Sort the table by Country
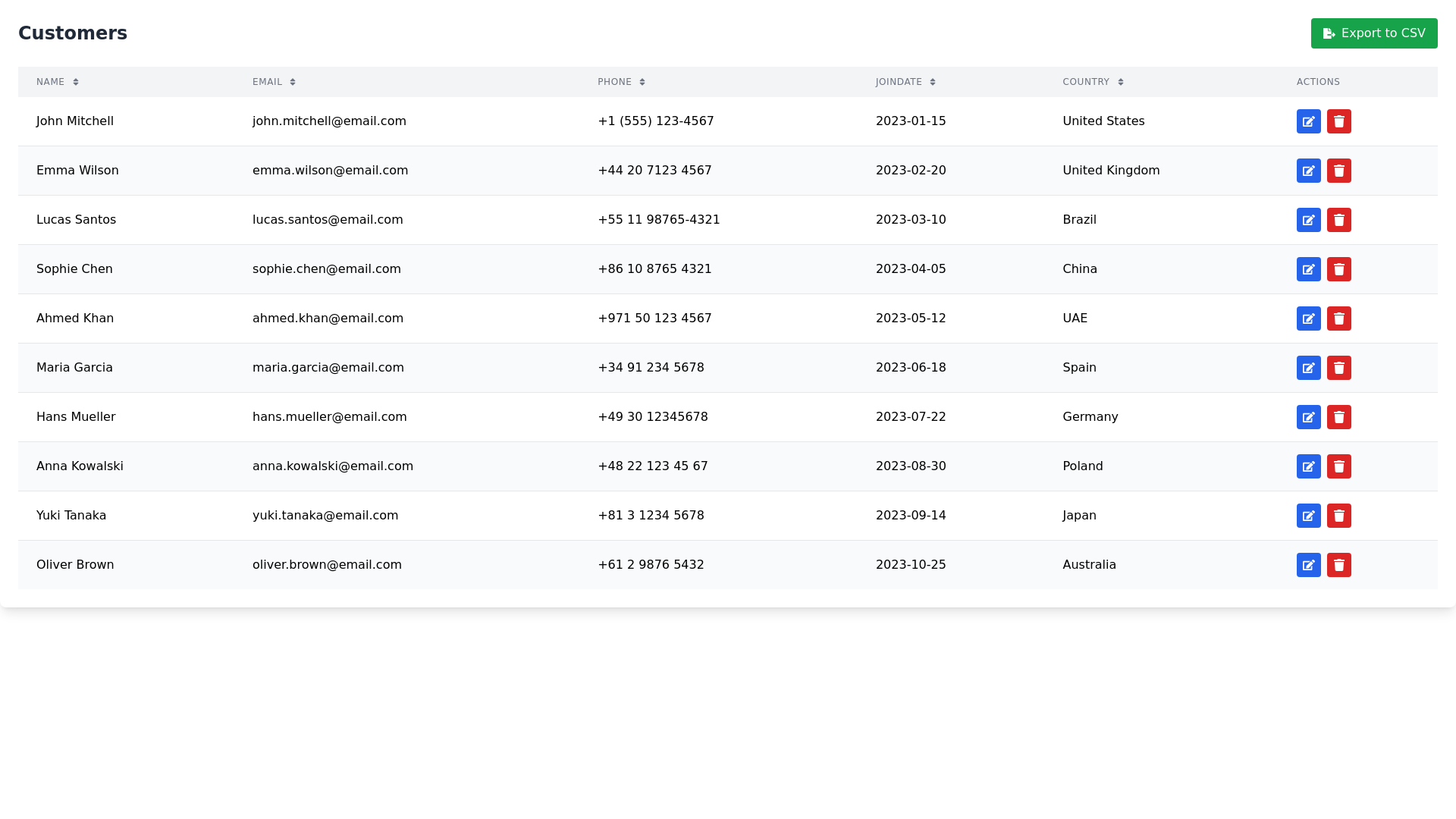This screenshot has height=819, width=1456. [1093, 82]
